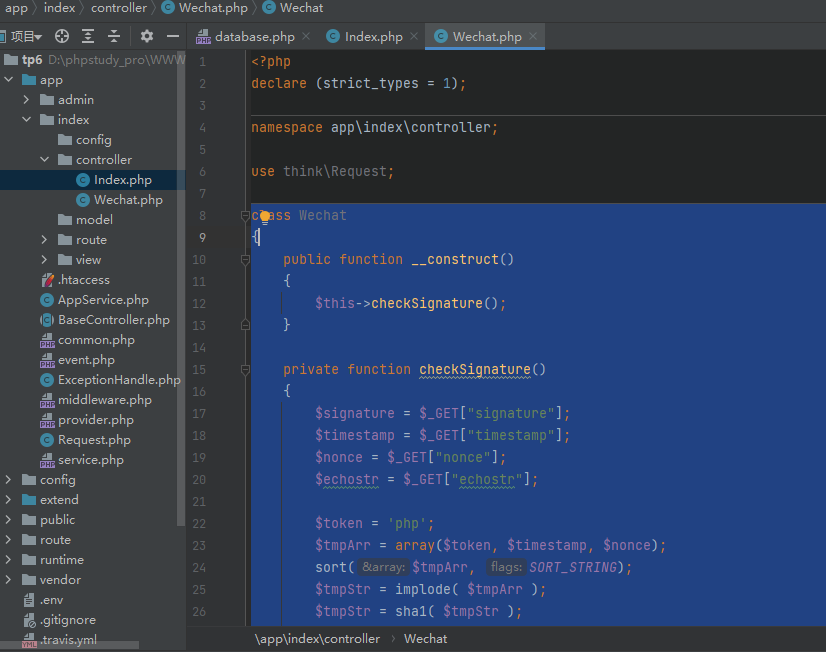Click the yellow lightbulb quick-fix icon
The width and height of the screenshot is (826, 652).
[x=265, y=216]
